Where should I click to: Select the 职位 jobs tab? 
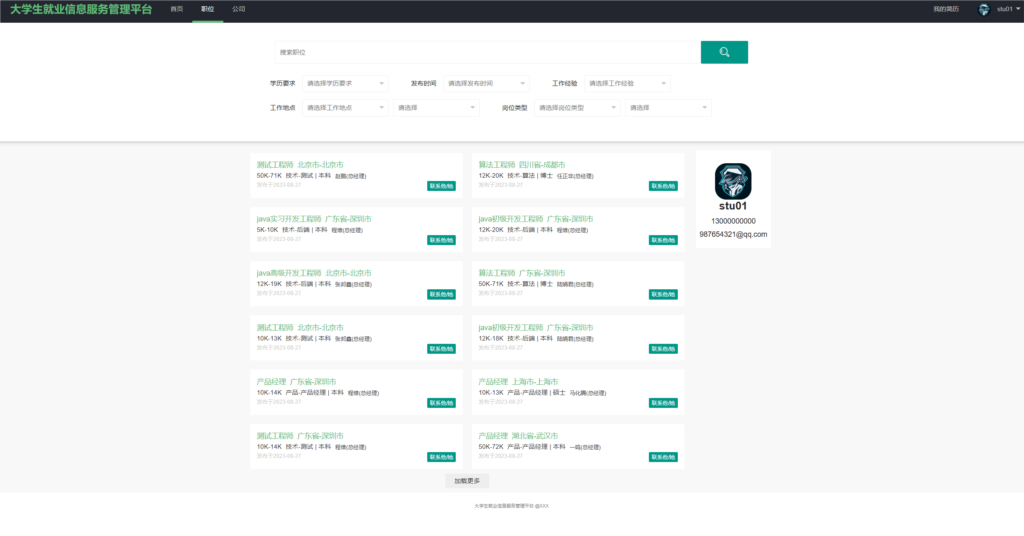[x=207, y=9]
